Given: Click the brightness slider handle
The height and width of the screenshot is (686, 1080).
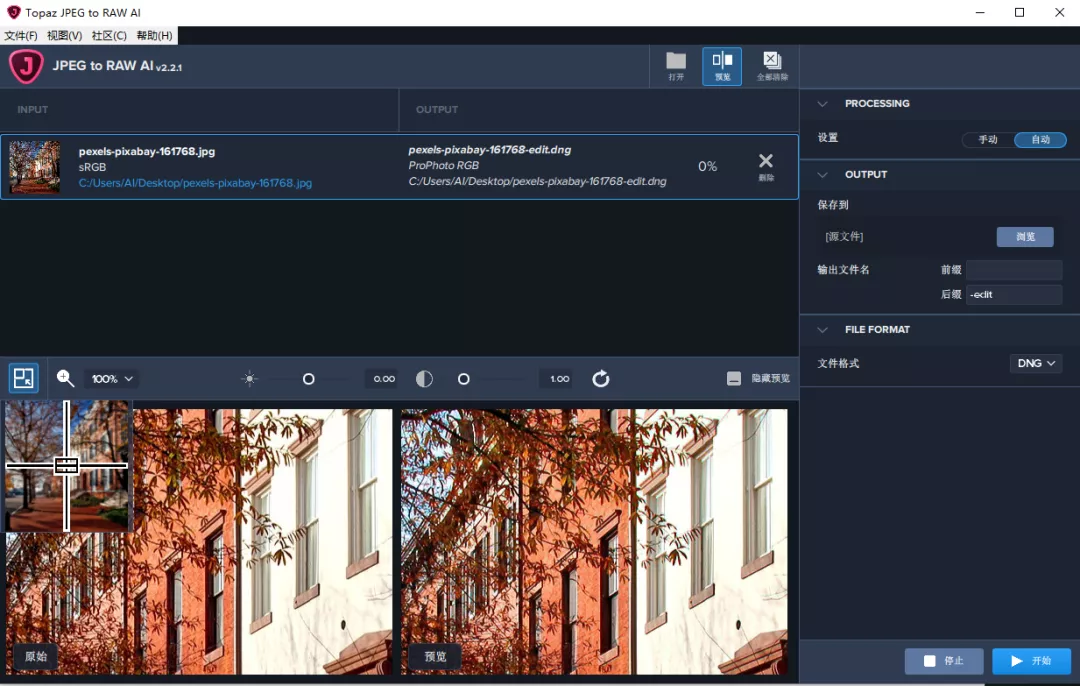Looking at the screenshot, I should tap(309, 379).
